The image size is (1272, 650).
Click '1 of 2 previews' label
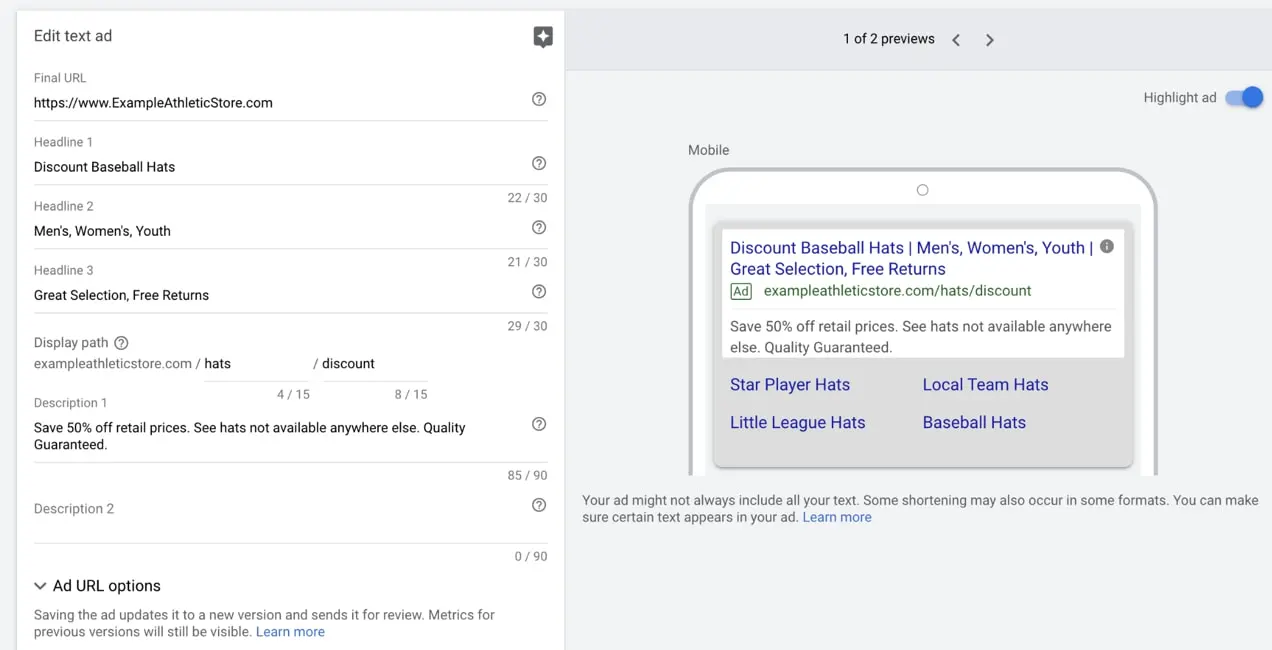coord(888,39)
